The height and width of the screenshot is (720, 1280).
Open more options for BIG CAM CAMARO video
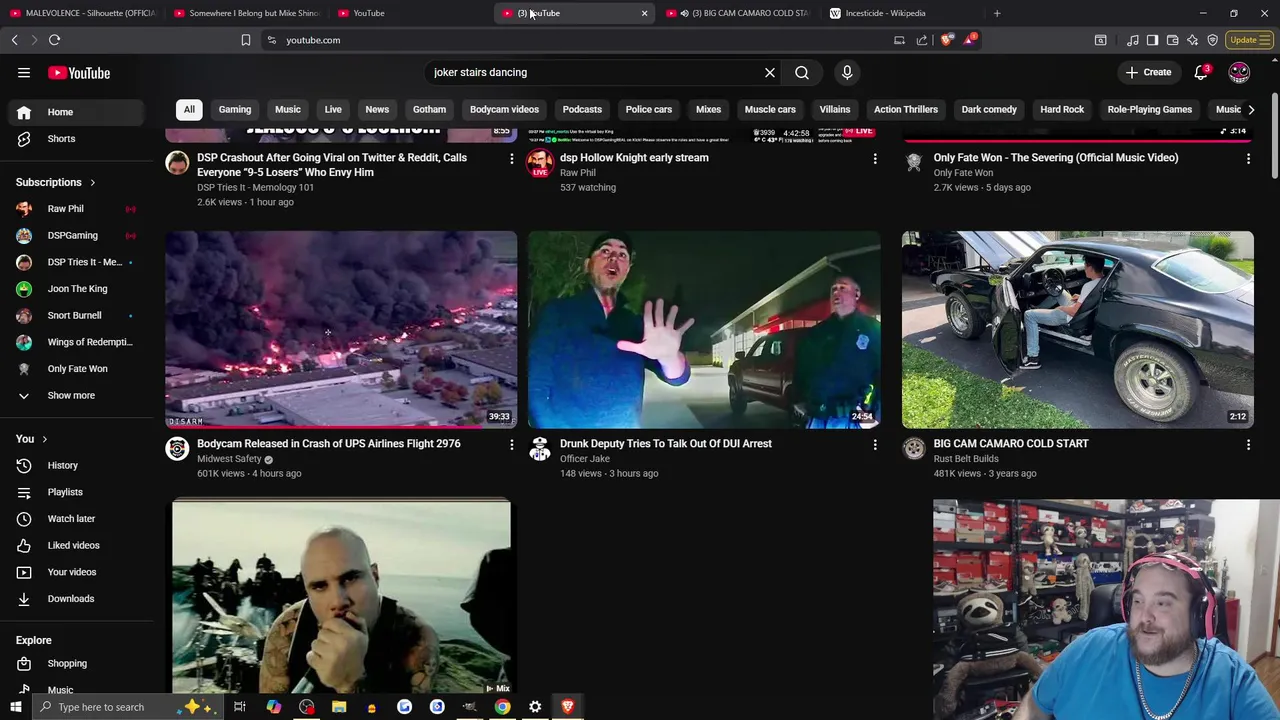click(x=1248, y=444)
